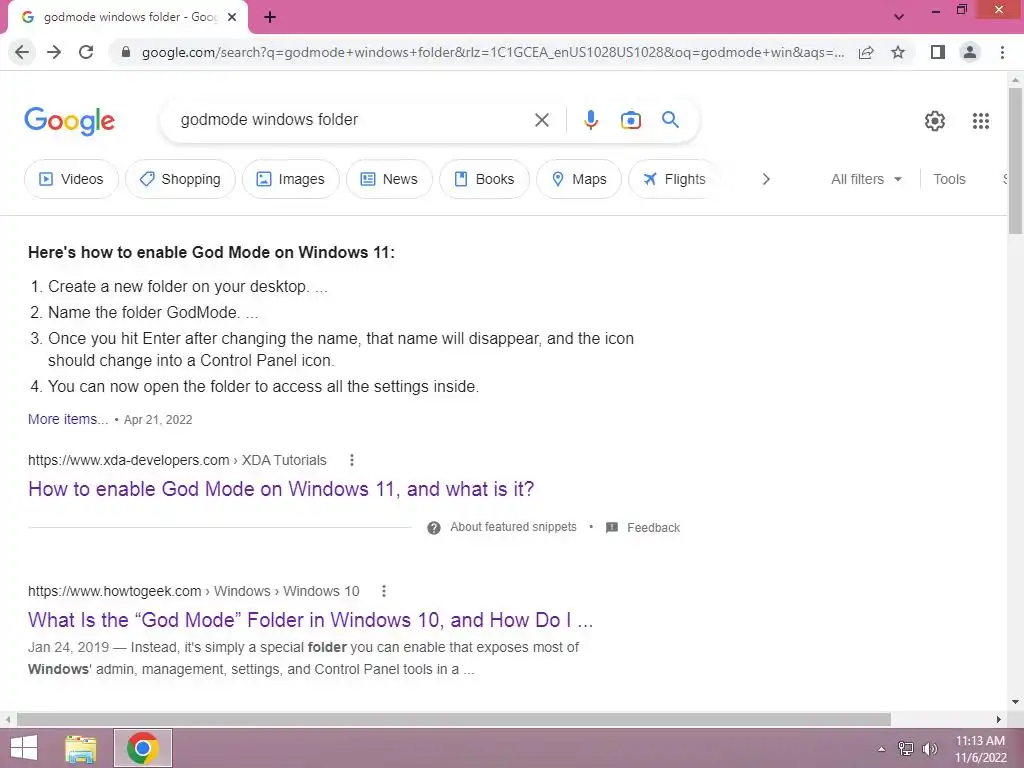
Task: Open the Chrome profile menu
Action: (x=970, y=52)
